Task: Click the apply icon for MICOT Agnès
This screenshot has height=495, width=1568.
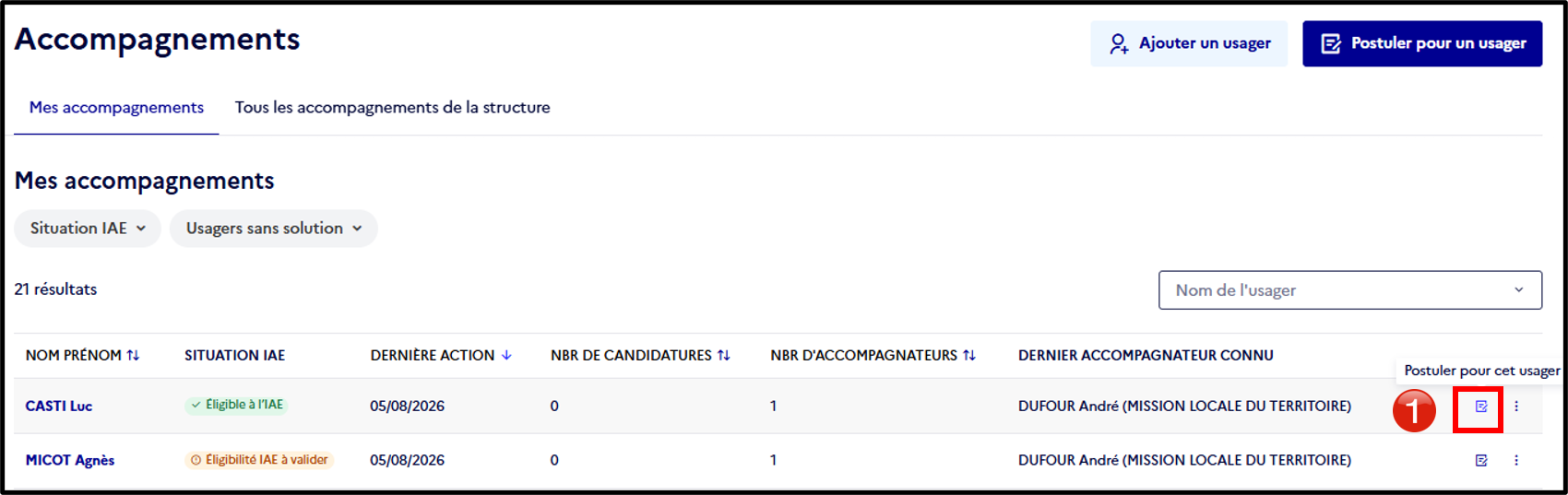Action: pos(1481,460)
